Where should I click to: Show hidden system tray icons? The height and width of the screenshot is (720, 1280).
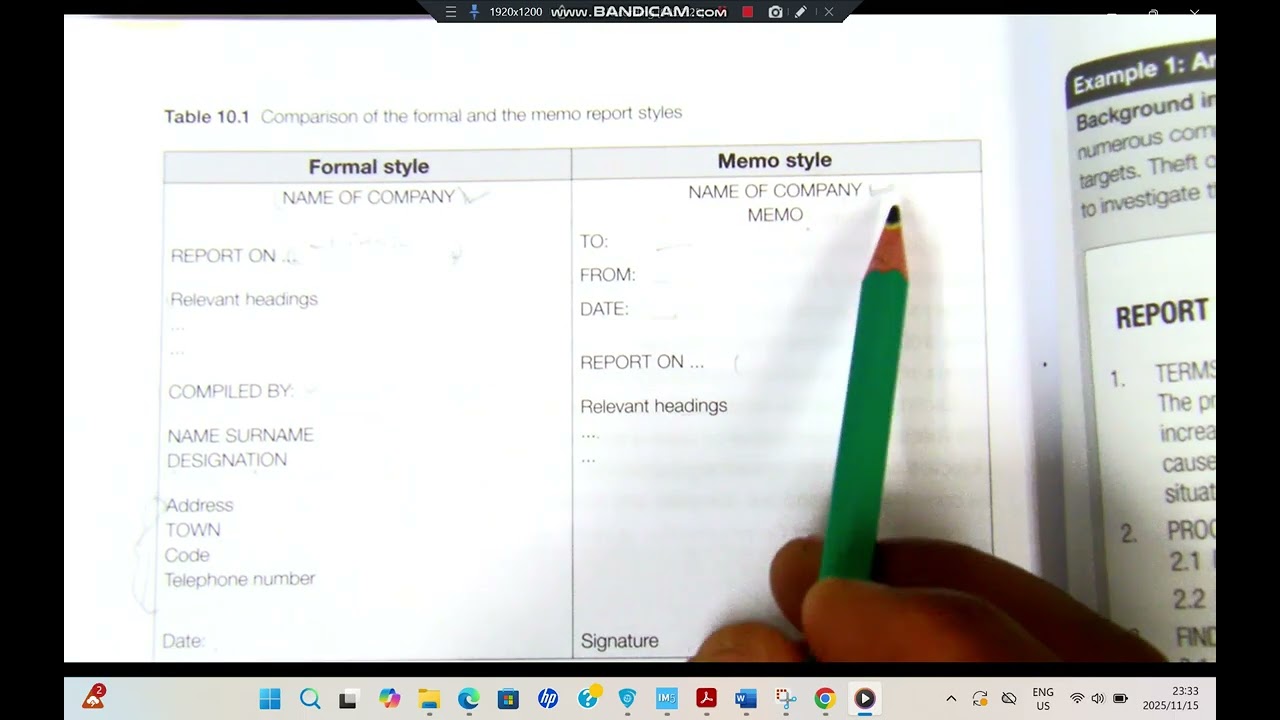click(x=951, y=698)
